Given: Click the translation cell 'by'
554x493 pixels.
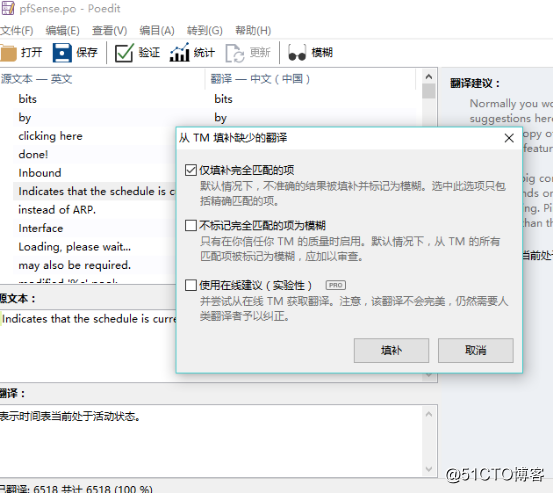Looking at the screenshot, I should coord(220,118).
